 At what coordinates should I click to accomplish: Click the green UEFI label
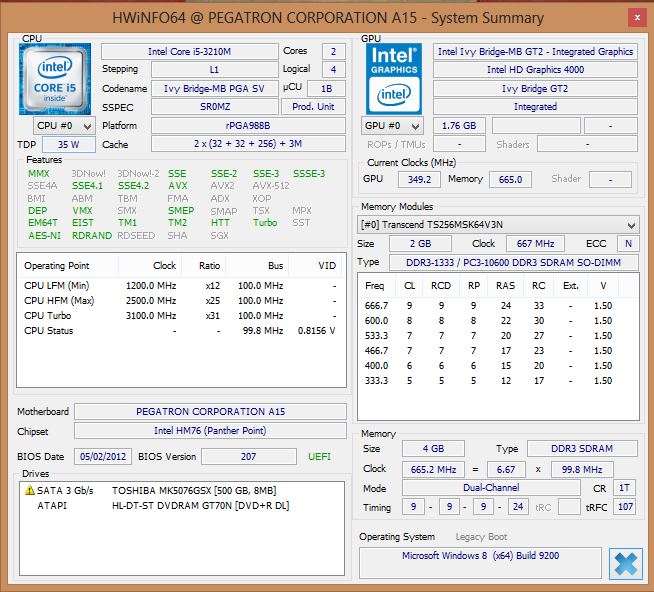pyautogui.click(x=319, y=456)
